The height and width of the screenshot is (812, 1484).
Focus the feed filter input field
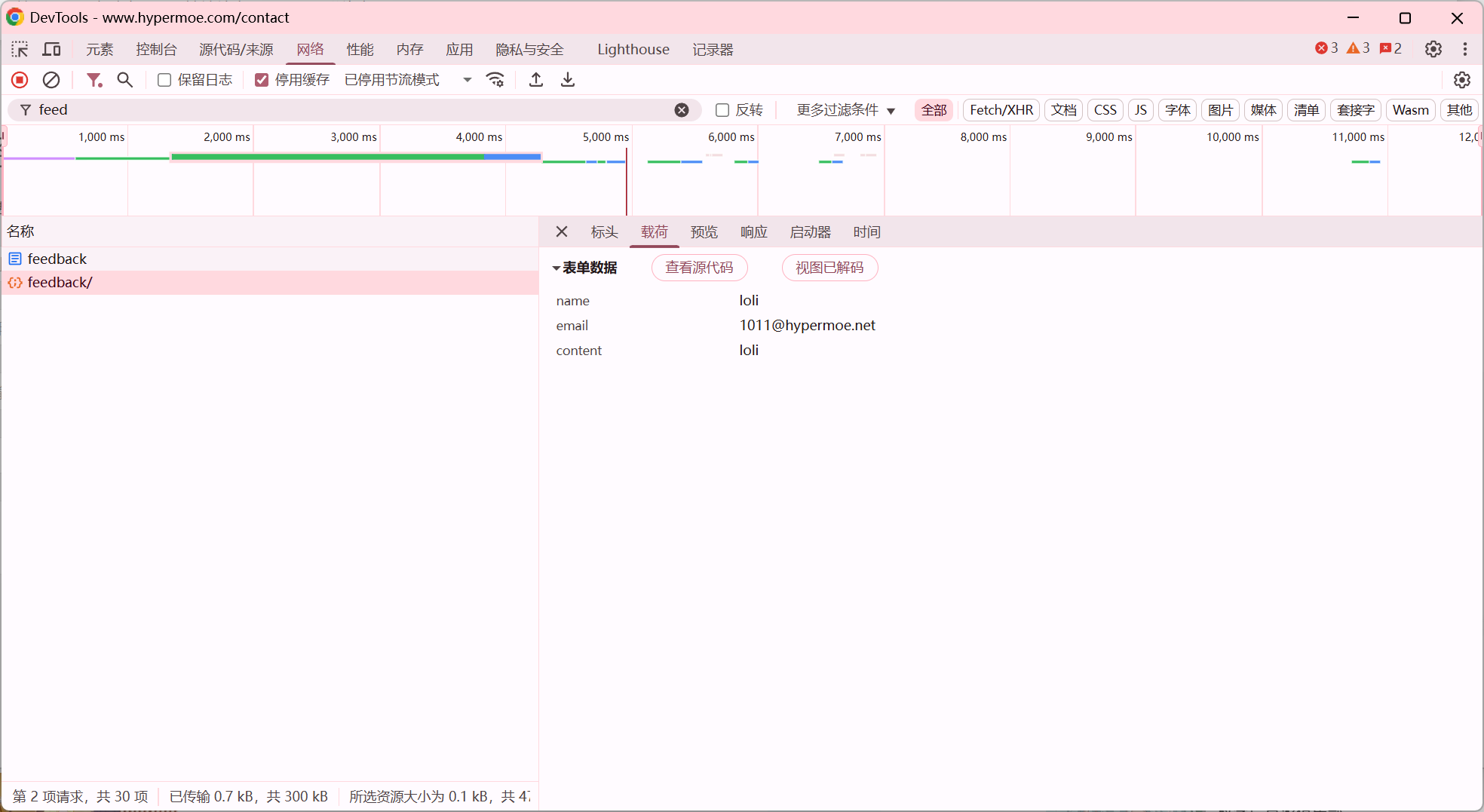tap(354, 110)
